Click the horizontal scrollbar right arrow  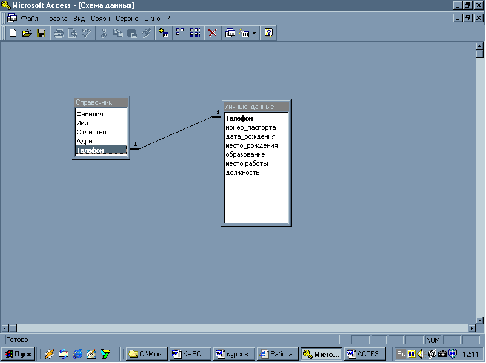472,328
